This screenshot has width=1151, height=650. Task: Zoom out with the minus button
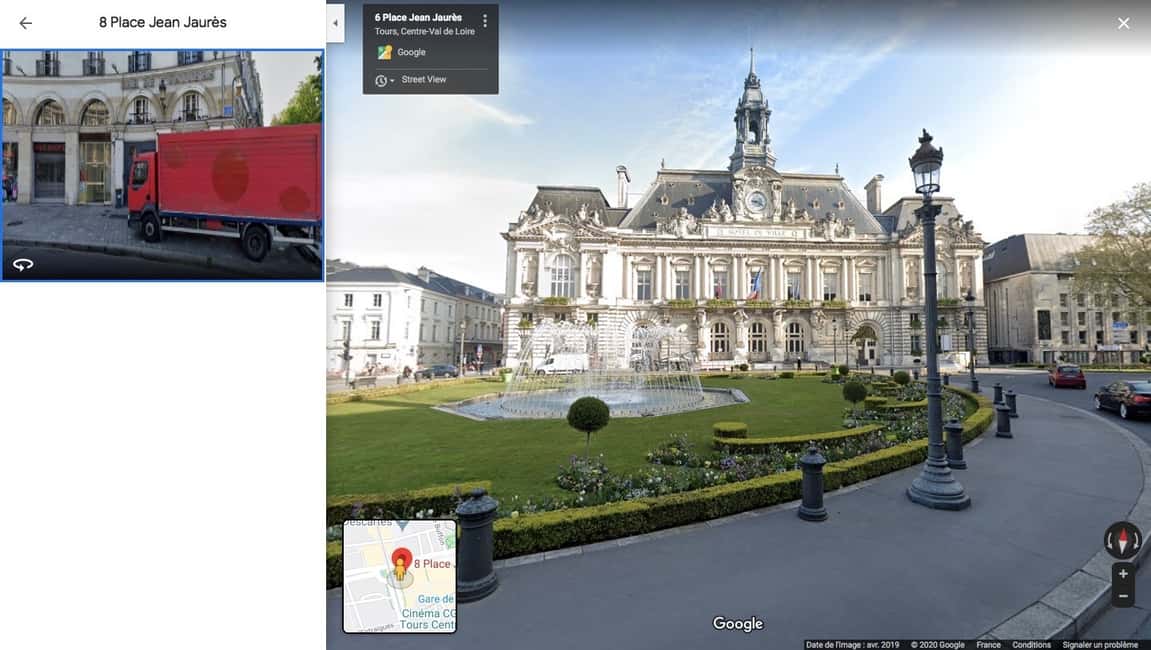(x=1123, y=596)
